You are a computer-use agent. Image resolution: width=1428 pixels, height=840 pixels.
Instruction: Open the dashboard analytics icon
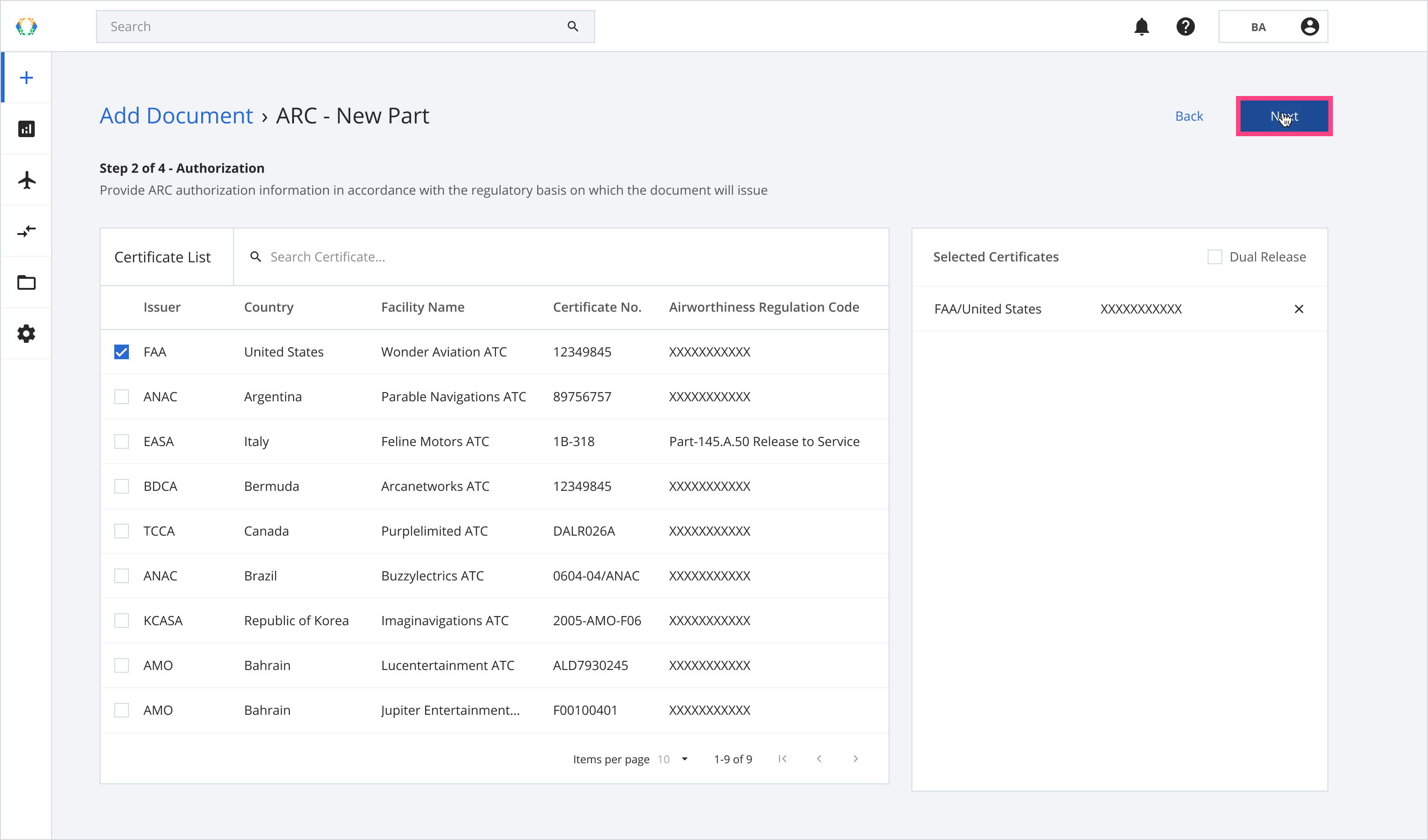(x=26, y=128)
